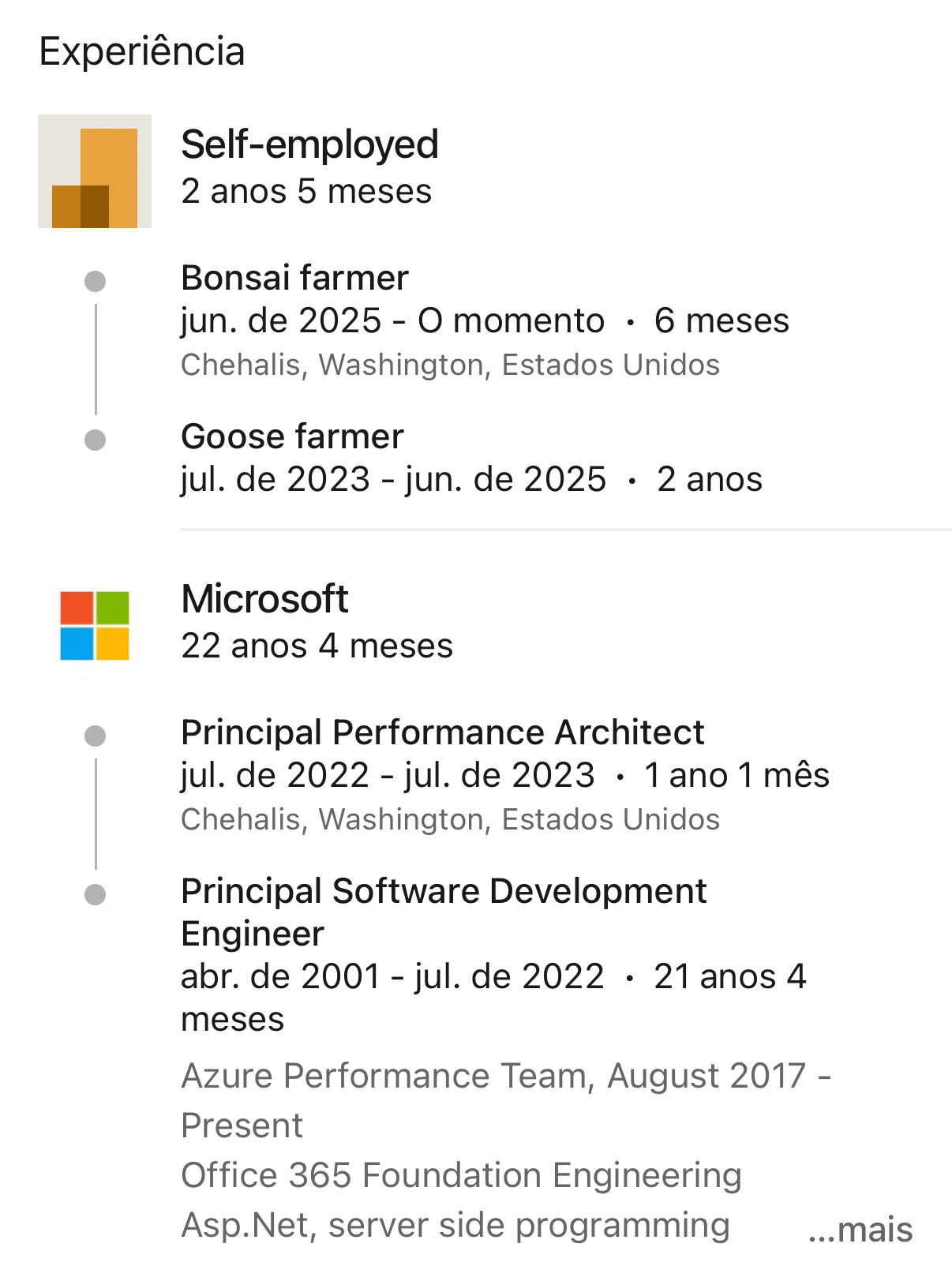Click the "jul. de 2023 - jun. de 2025" date range
952x1266 pixels.
pyautogui.click(x=393, y=479)
